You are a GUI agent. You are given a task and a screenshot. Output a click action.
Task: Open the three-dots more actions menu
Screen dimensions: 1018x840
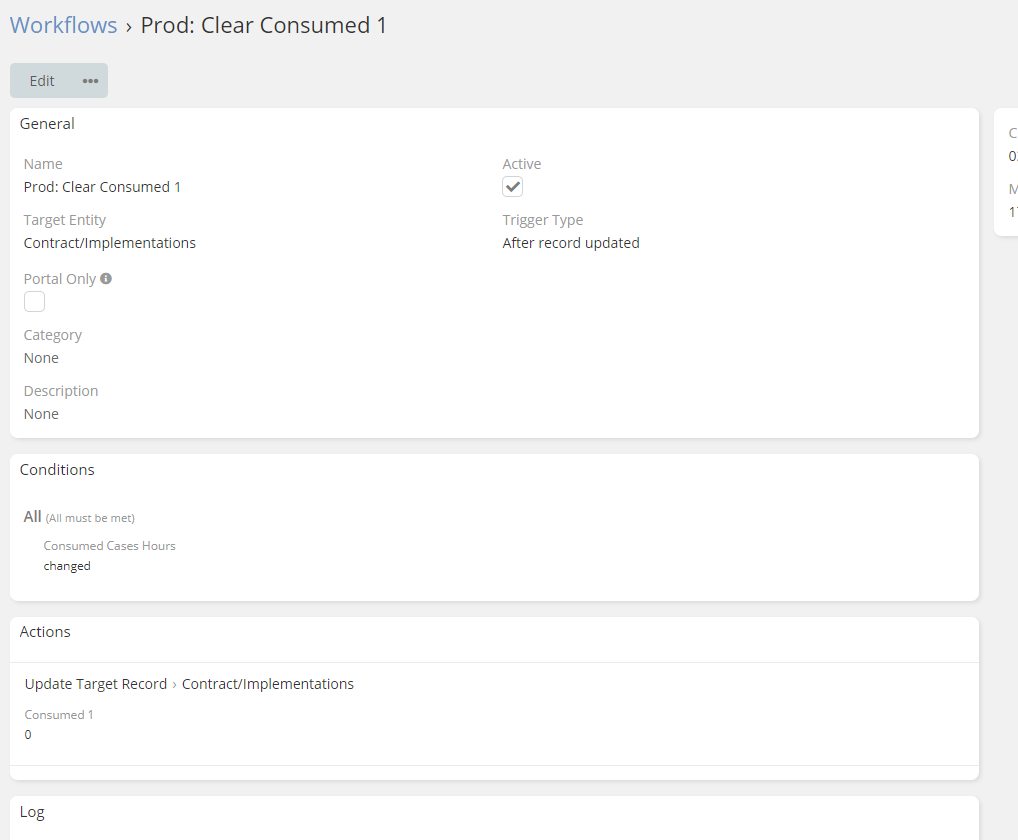point(90,81)
